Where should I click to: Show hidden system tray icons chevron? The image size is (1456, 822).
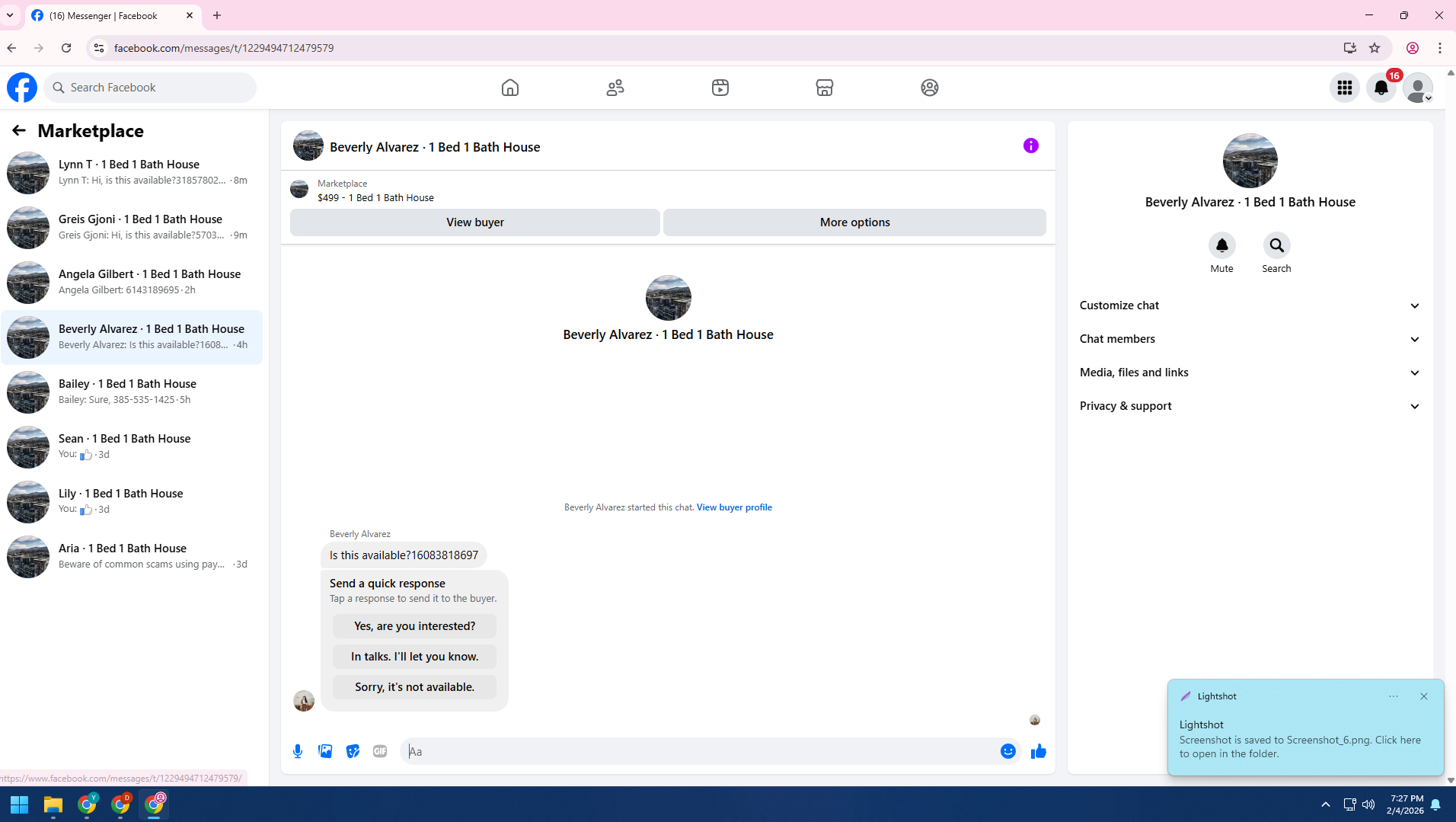click(x=1326, y=804)
